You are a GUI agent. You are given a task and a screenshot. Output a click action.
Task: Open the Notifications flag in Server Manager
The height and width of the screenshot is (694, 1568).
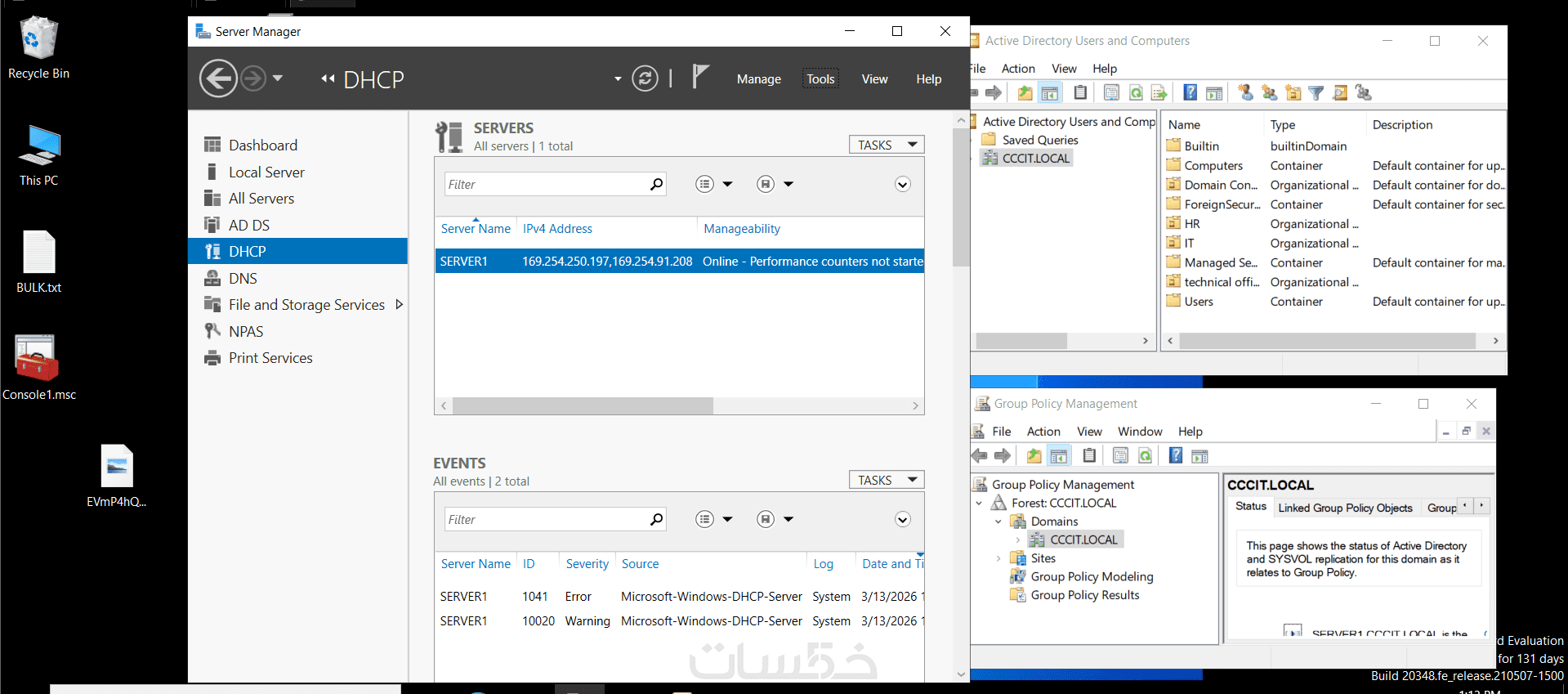point(700,77)
